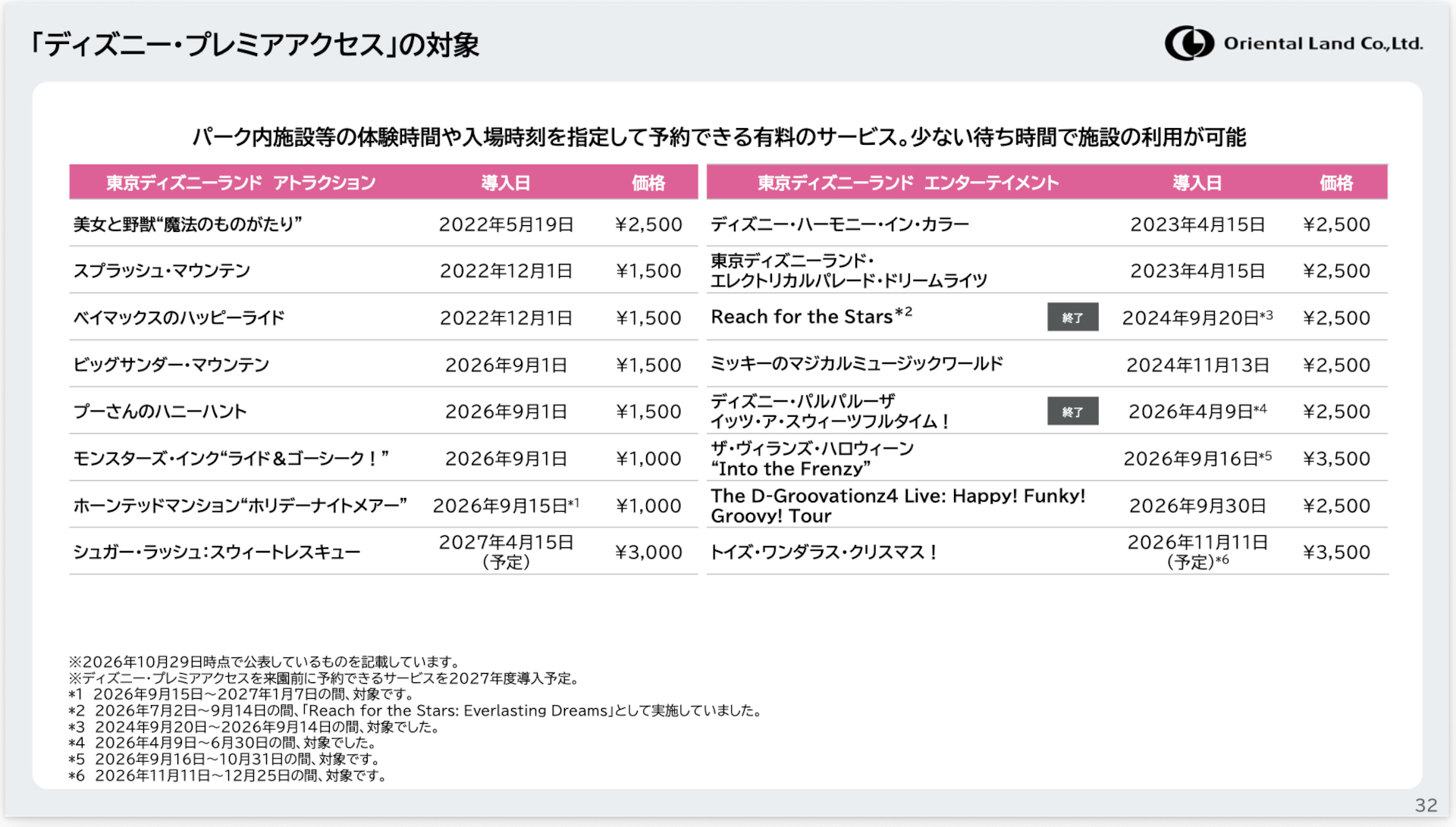
Task: Click 2026年11月11日(予定)*6 date cell
Action: (1197, 552)
